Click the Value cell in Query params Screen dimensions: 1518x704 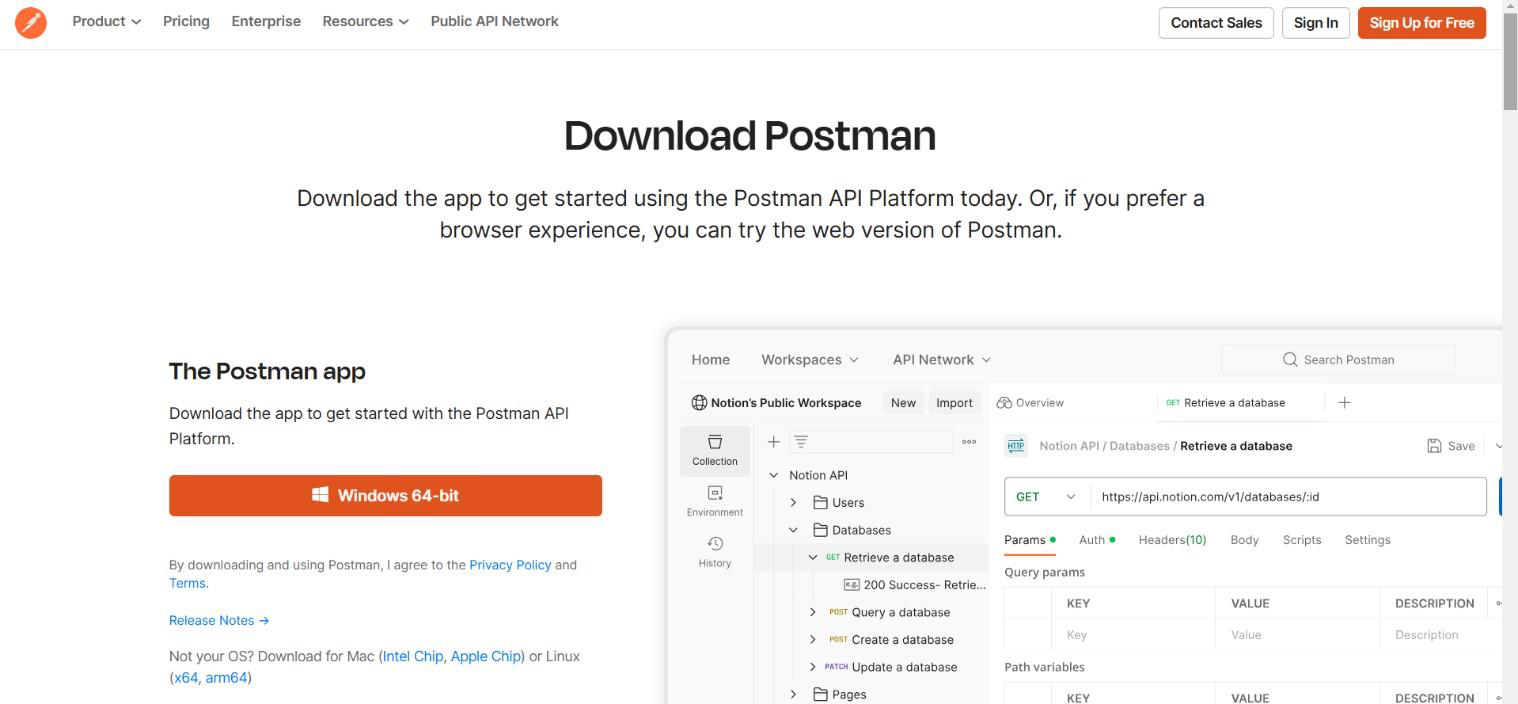1298,635
